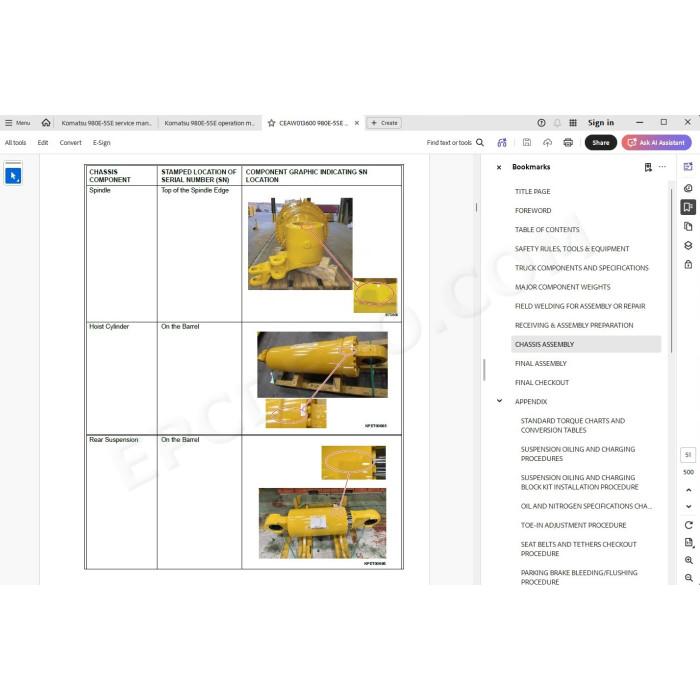Star the CEAW013600 document
The height and width of the screenshot is (700, 700).
(271, 123)
